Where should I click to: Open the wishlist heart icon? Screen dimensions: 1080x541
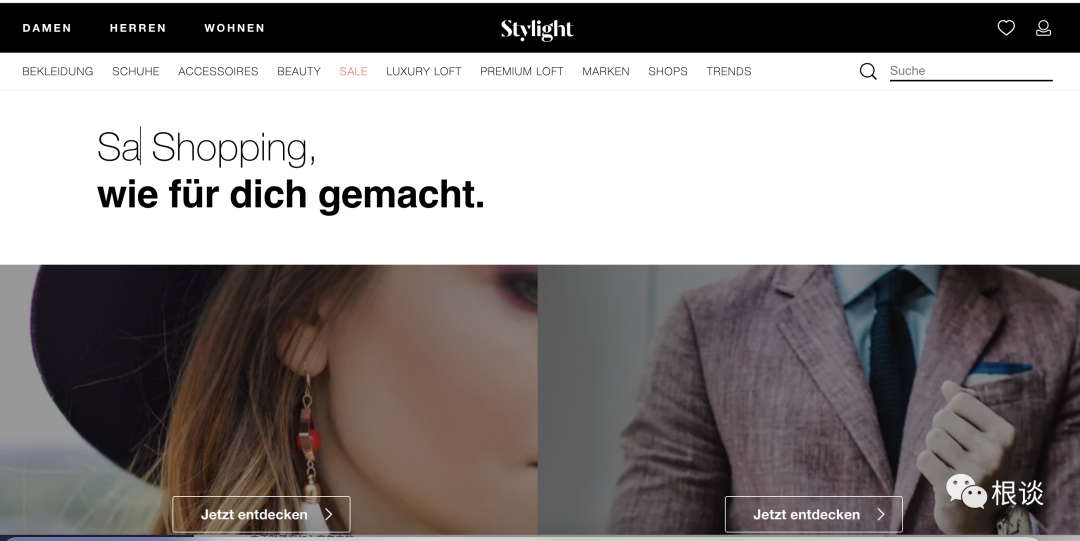[1006, 28]
